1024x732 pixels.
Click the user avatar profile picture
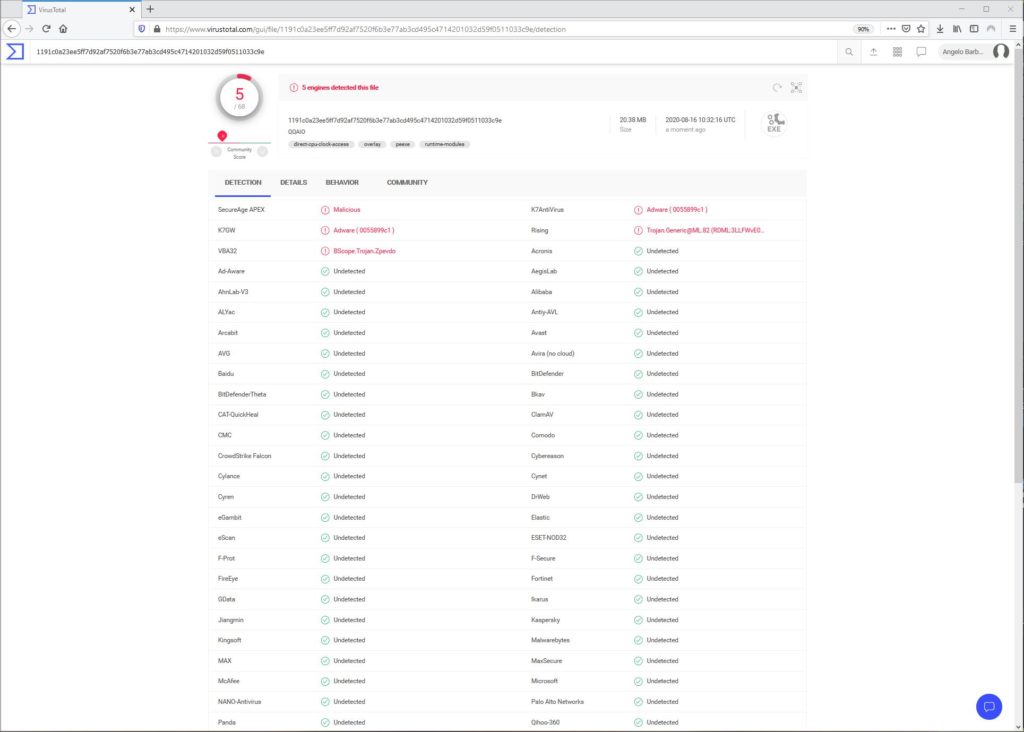(x=1000, y=52)
